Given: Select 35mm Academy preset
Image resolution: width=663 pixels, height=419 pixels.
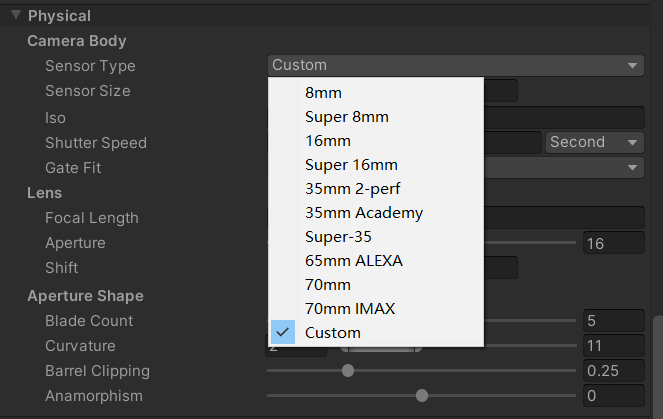Looking at the screenshot, I should 364,212.
